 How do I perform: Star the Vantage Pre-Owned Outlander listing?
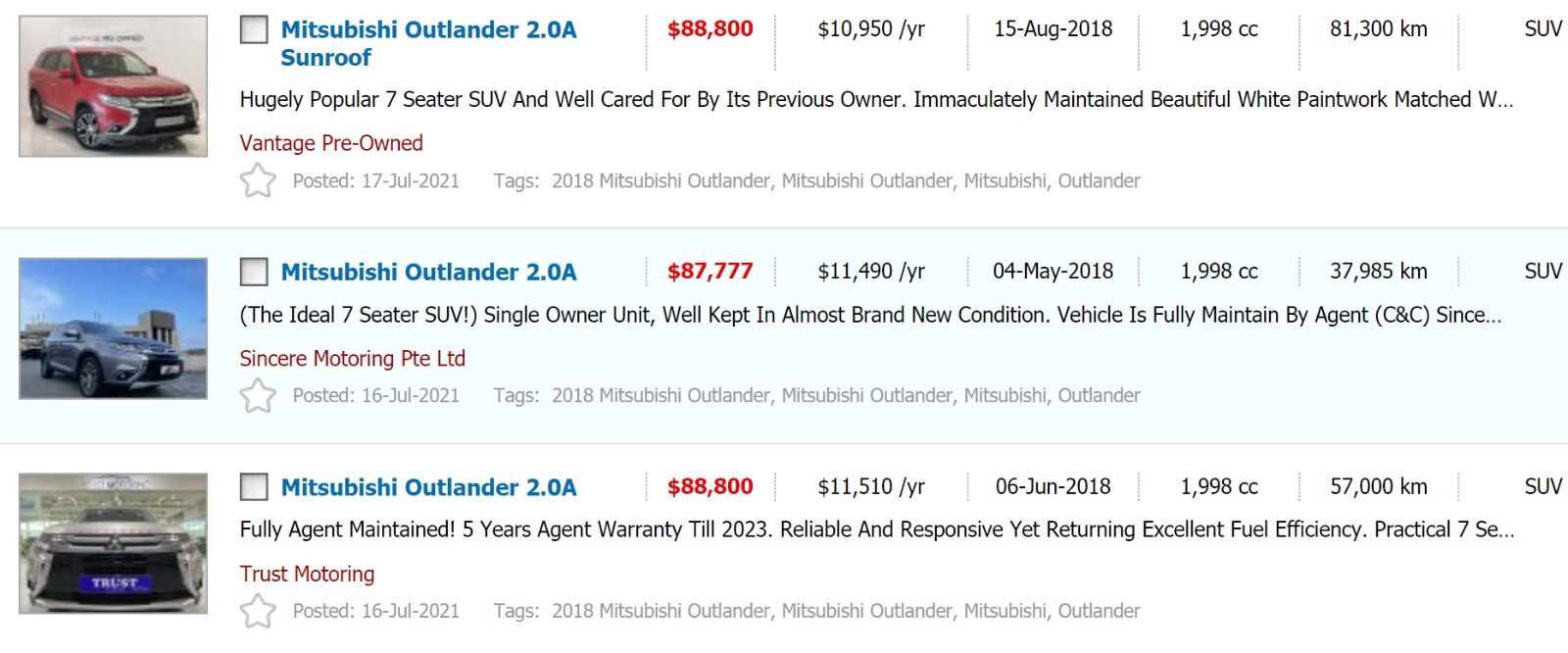coord(258,180)
